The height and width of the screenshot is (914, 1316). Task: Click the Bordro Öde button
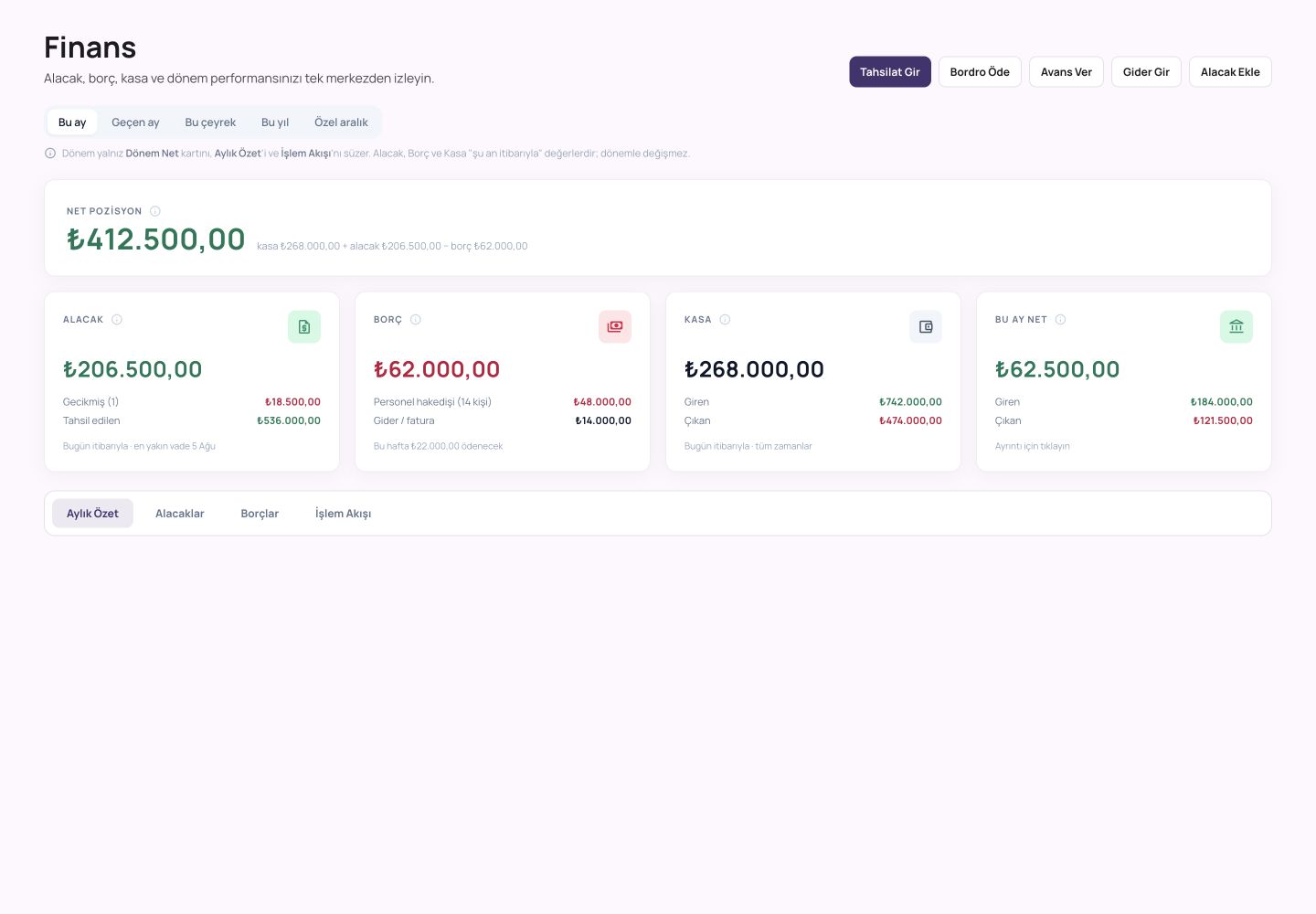980,72
